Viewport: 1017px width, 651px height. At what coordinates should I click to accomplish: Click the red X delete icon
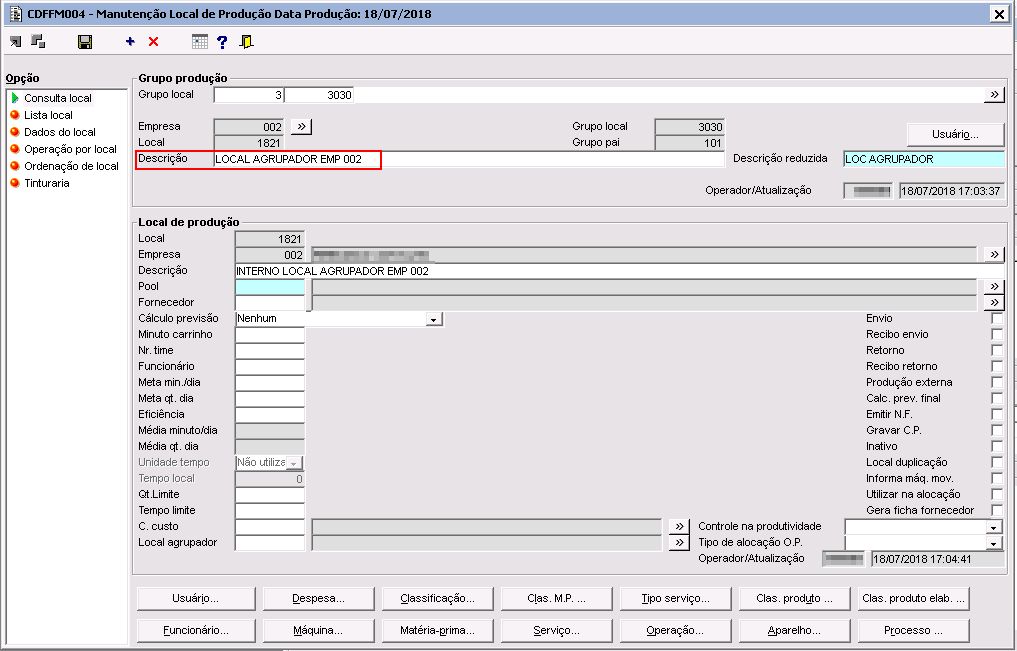(x=154, y=41)
